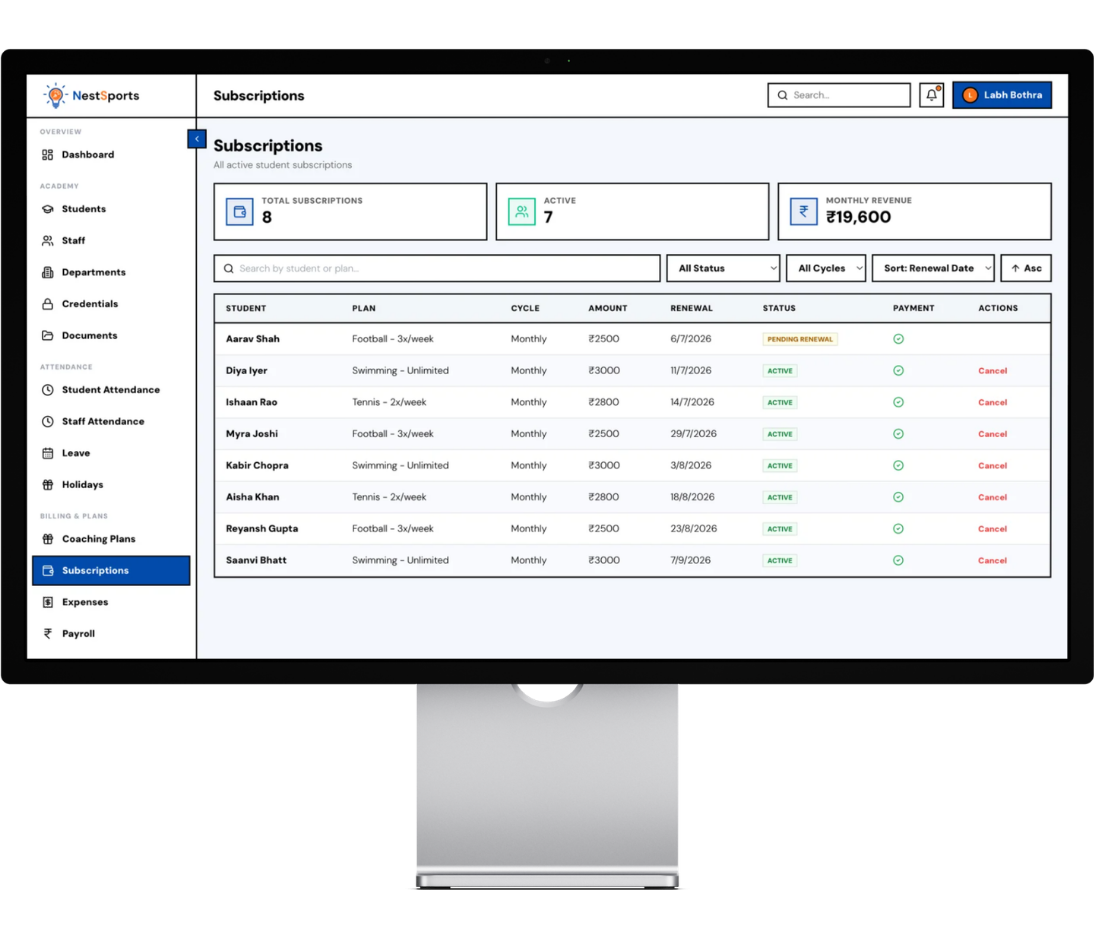Cancel Diya Iyer's subscription

point(992,371)
